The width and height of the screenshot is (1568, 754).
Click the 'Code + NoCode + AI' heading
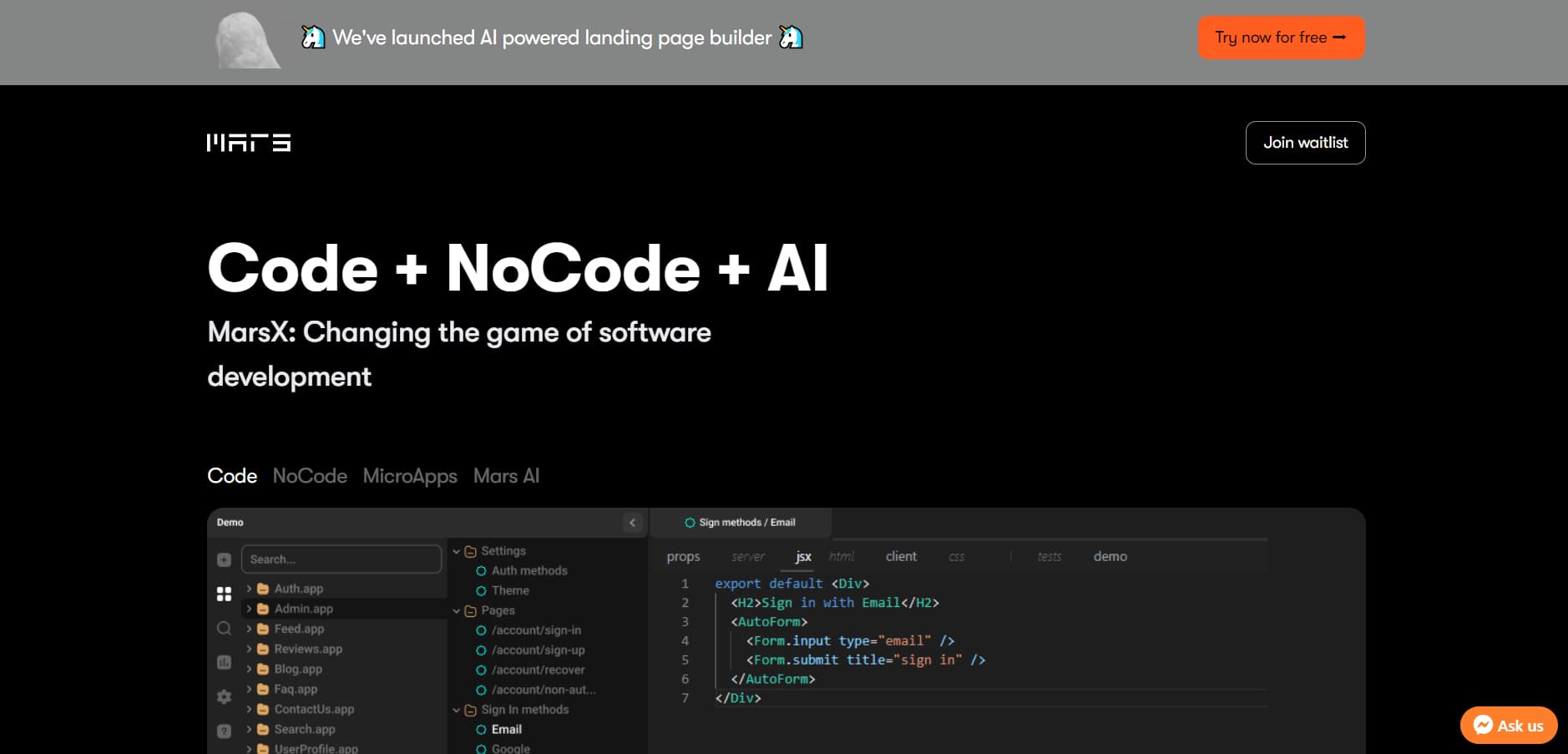coord(518,268)
